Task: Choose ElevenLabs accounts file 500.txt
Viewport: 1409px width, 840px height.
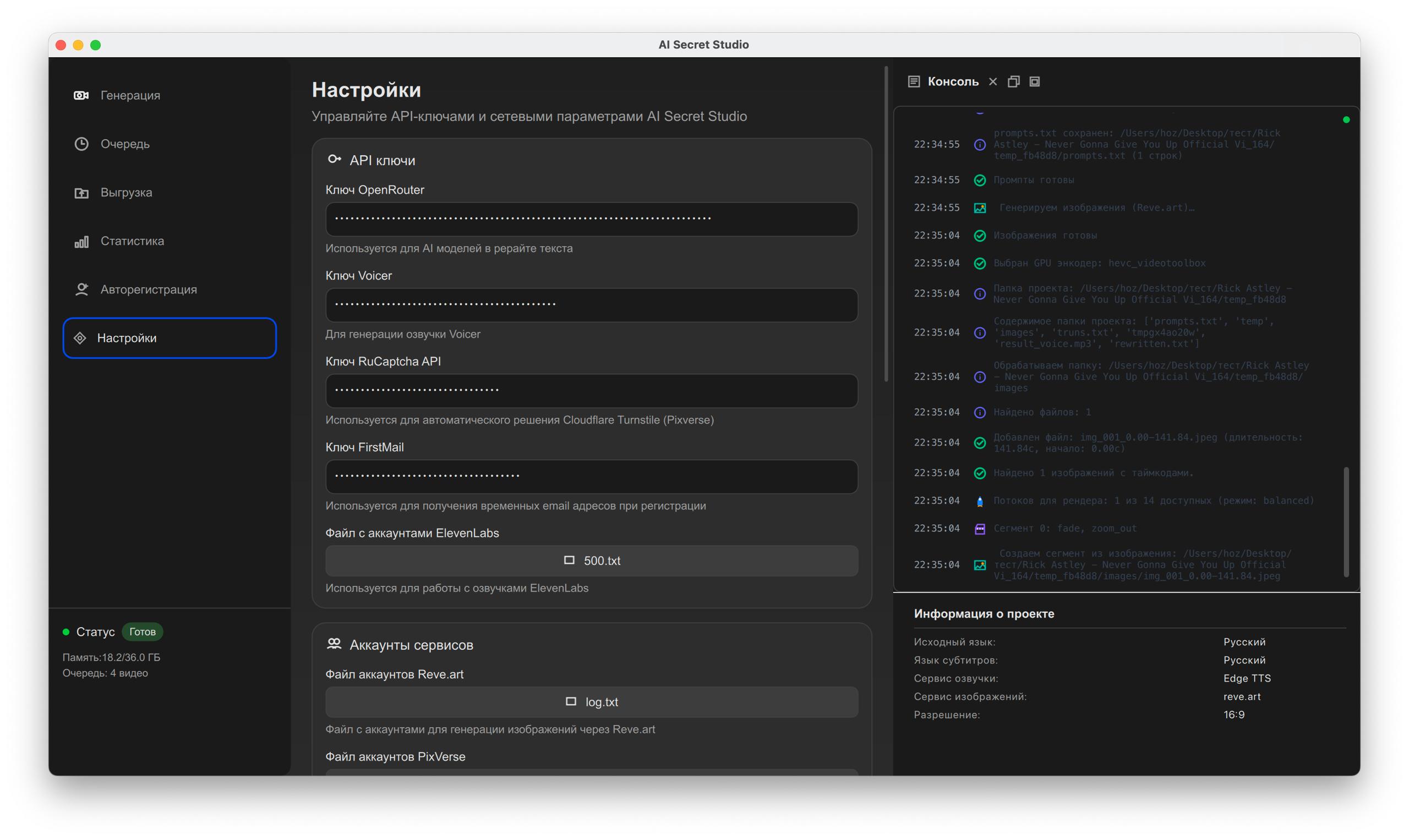Action: (591, 561)
